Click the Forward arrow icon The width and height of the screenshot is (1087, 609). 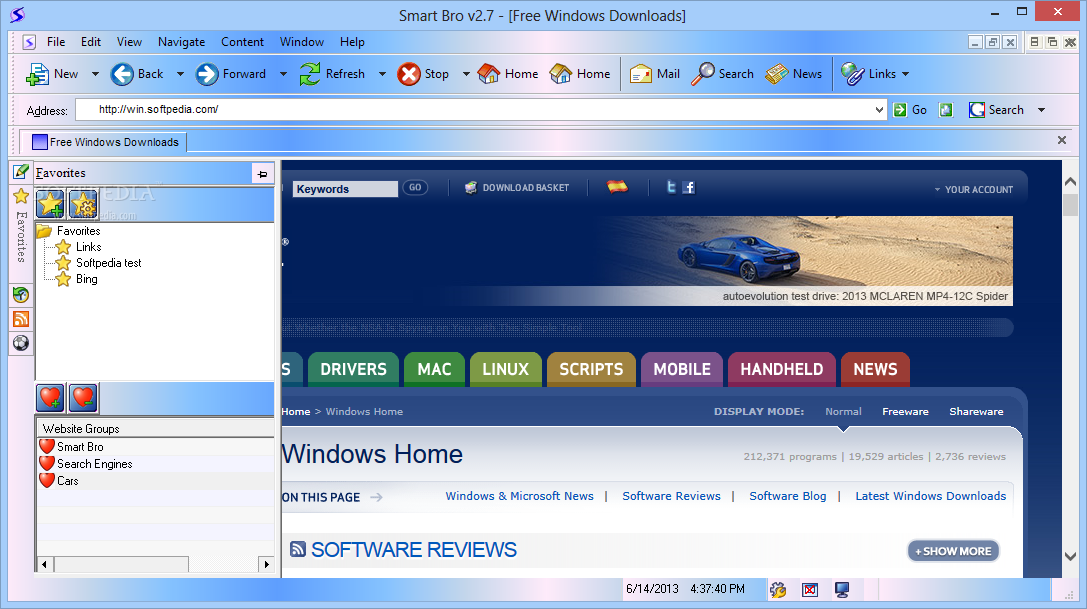tap(207, 74)
